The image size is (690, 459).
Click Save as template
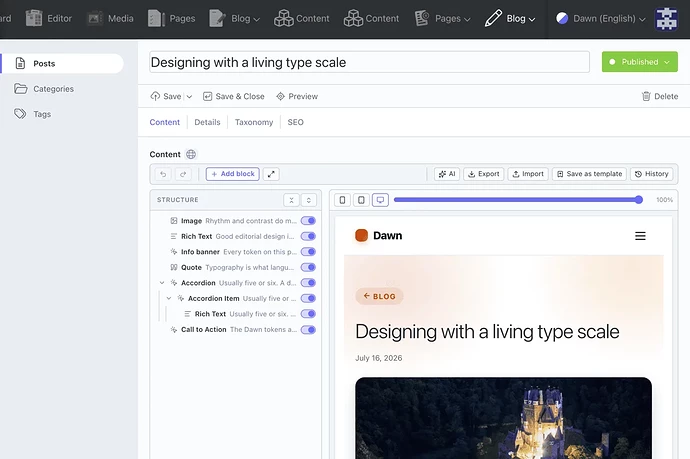pyautogui.click(x=590, y=174)
